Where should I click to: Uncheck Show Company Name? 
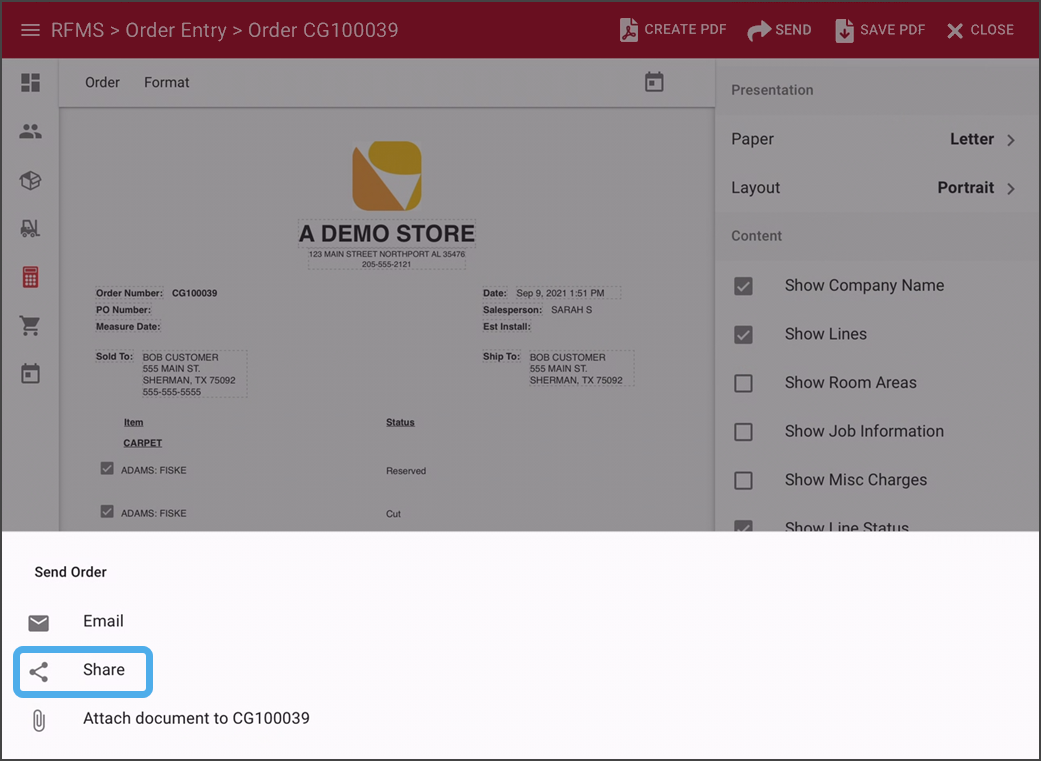pos(743,286)
